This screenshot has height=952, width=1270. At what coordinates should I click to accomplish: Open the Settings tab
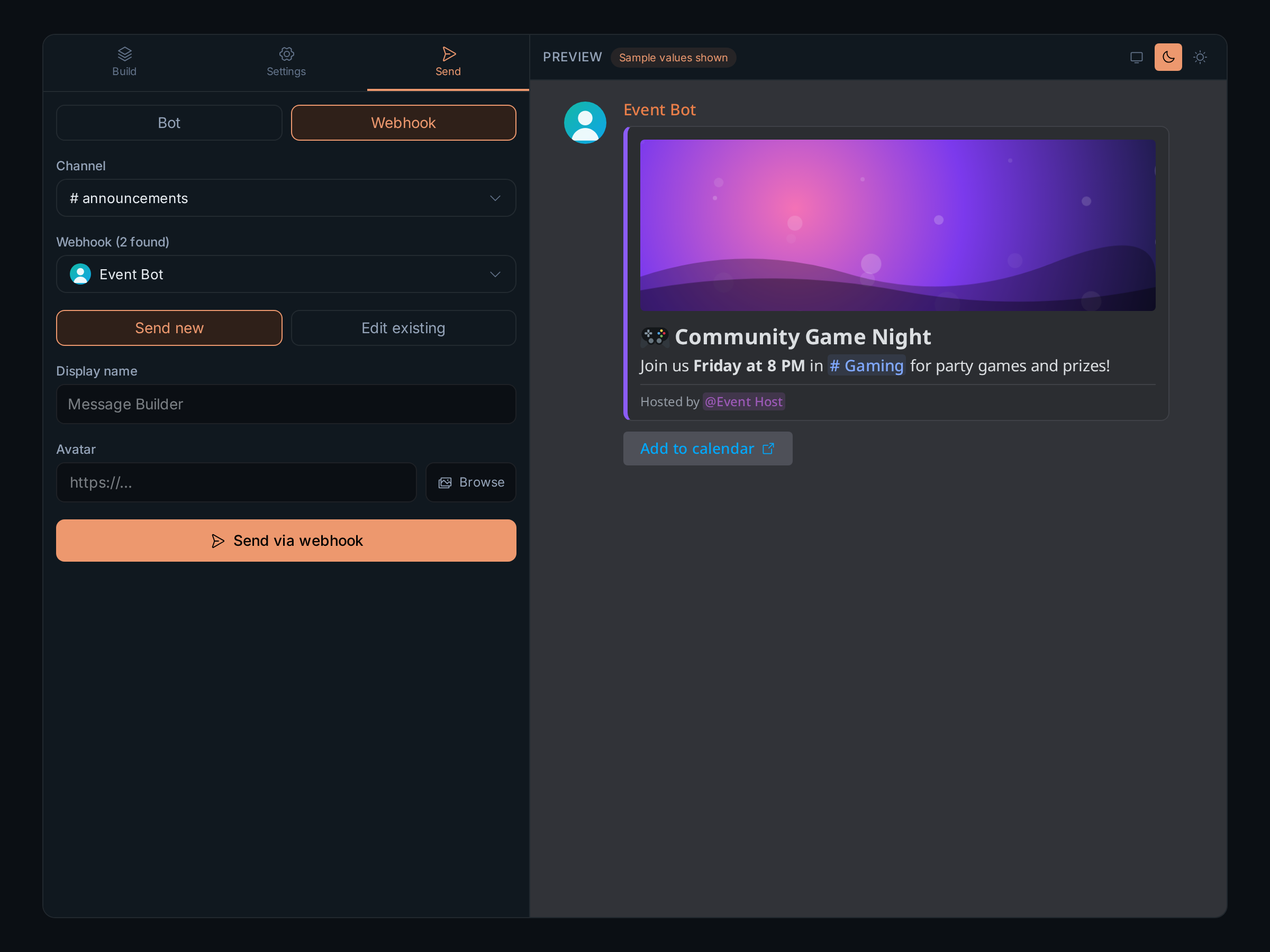point(286,62)
